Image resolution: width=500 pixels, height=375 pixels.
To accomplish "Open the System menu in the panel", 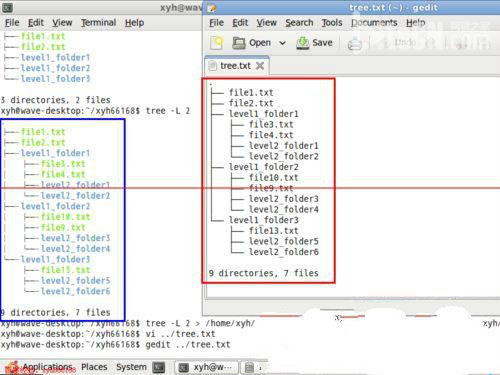I will pos(131,367).
